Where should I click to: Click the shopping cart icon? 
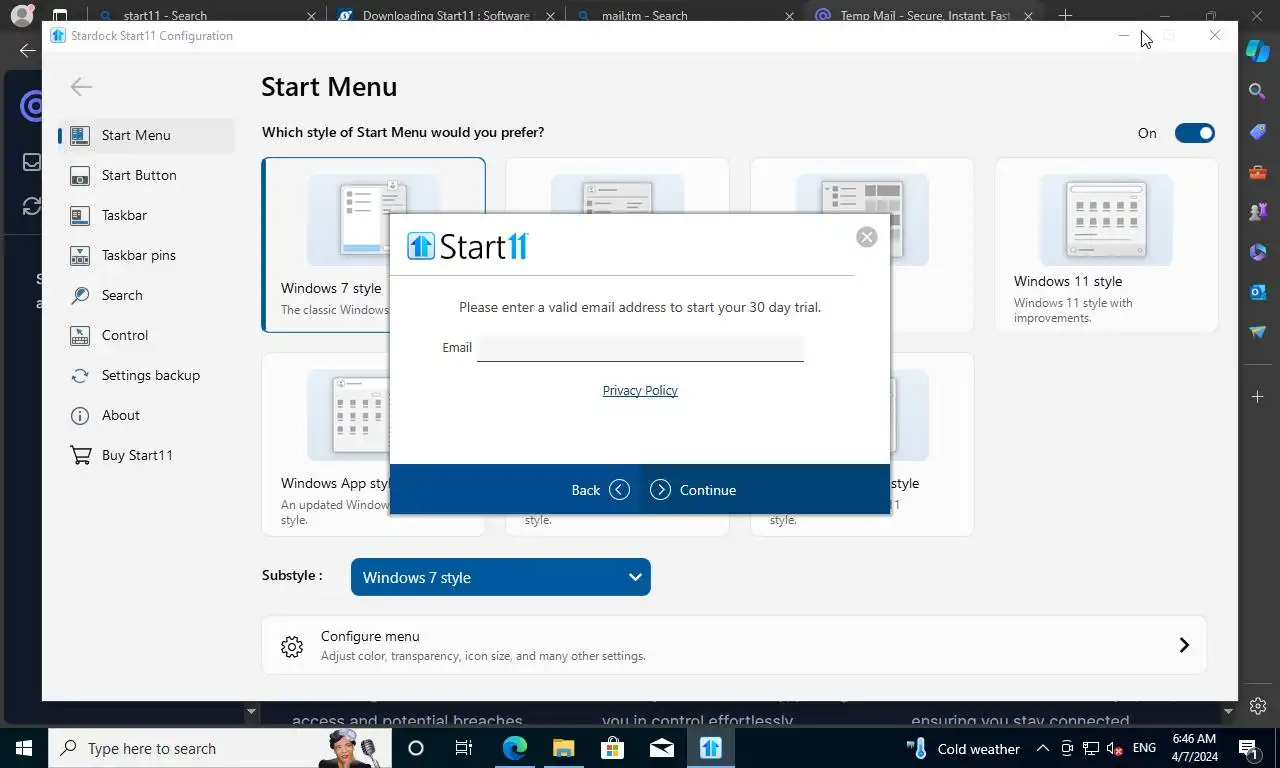(80, 455)
